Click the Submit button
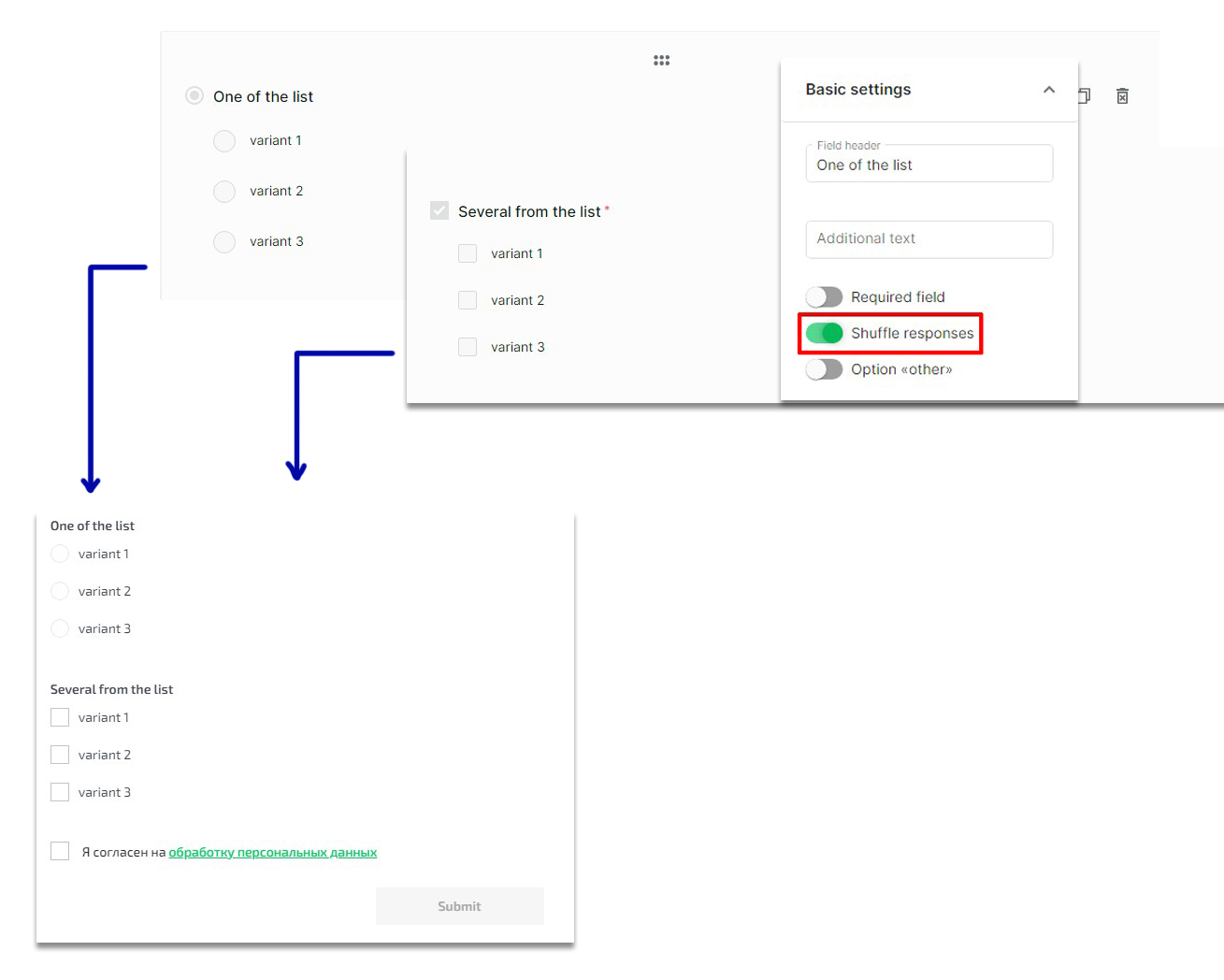 point(459,906)
